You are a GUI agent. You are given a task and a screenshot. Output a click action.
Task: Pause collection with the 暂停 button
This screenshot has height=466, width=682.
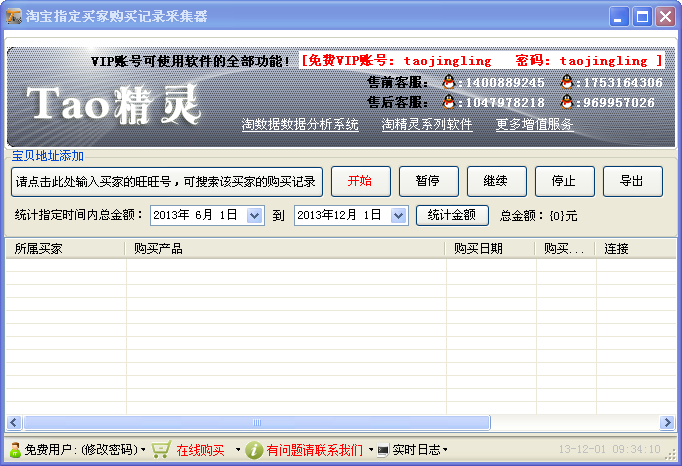(428, 181)
